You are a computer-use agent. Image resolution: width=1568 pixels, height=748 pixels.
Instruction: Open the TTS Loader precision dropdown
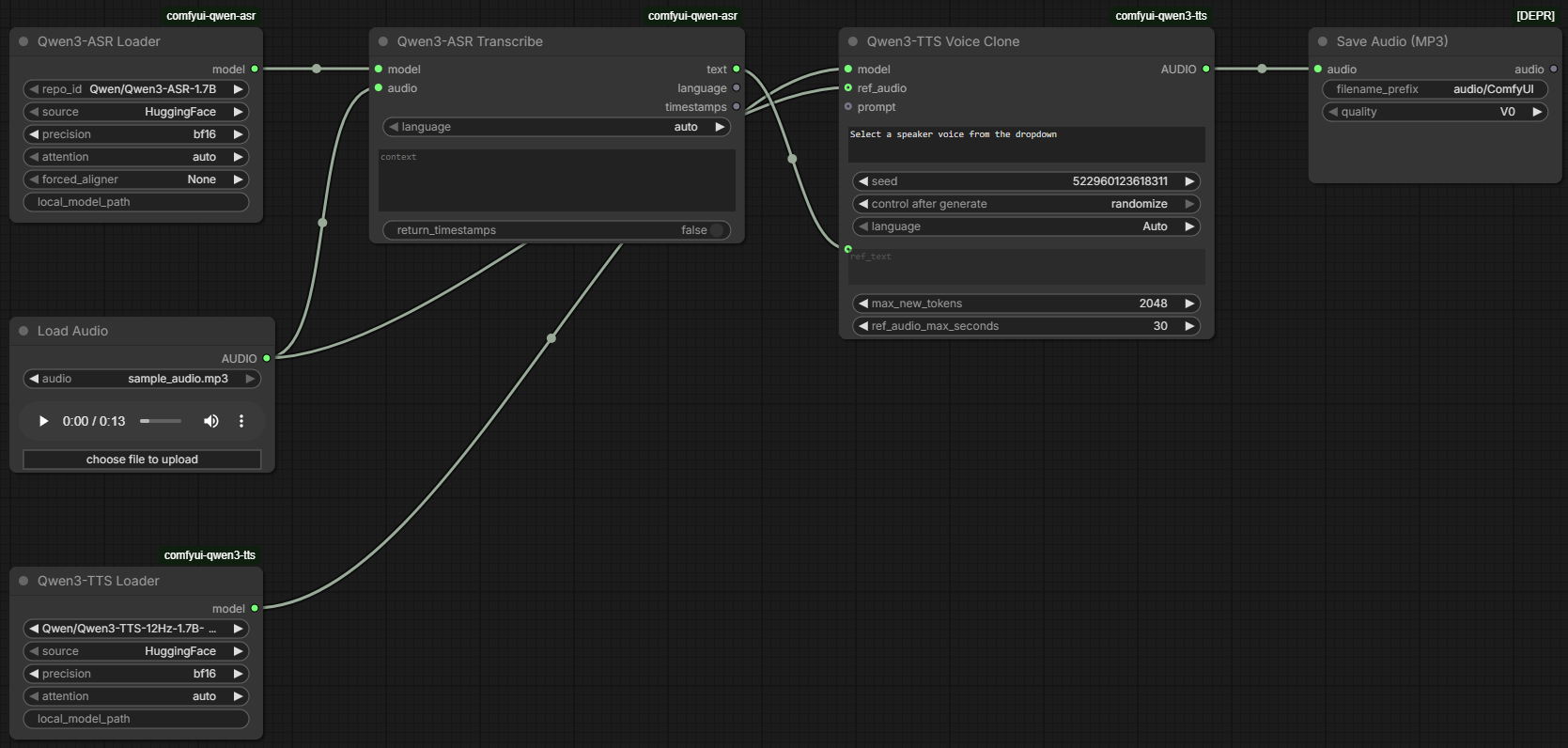[x=136, y=674]
